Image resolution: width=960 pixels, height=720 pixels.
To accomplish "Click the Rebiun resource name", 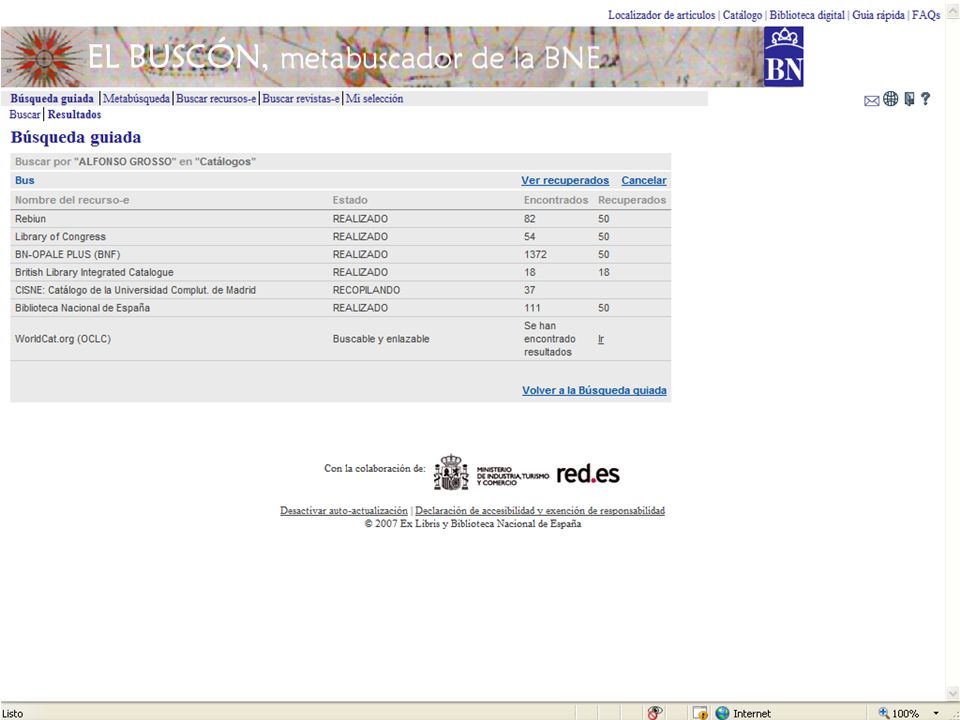I will pos(31,219).
